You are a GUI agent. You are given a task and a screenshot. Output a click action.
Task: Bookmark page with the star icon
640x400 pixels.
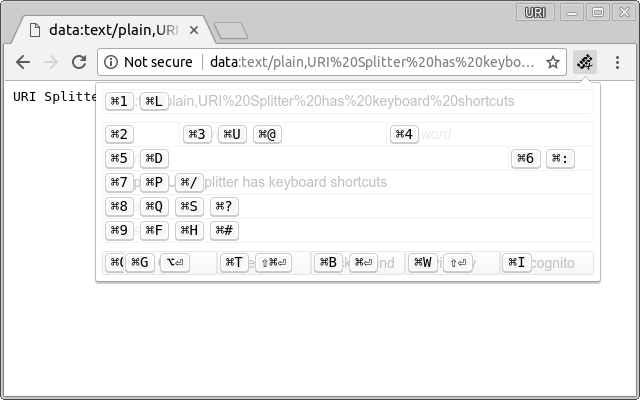[553, 62]
